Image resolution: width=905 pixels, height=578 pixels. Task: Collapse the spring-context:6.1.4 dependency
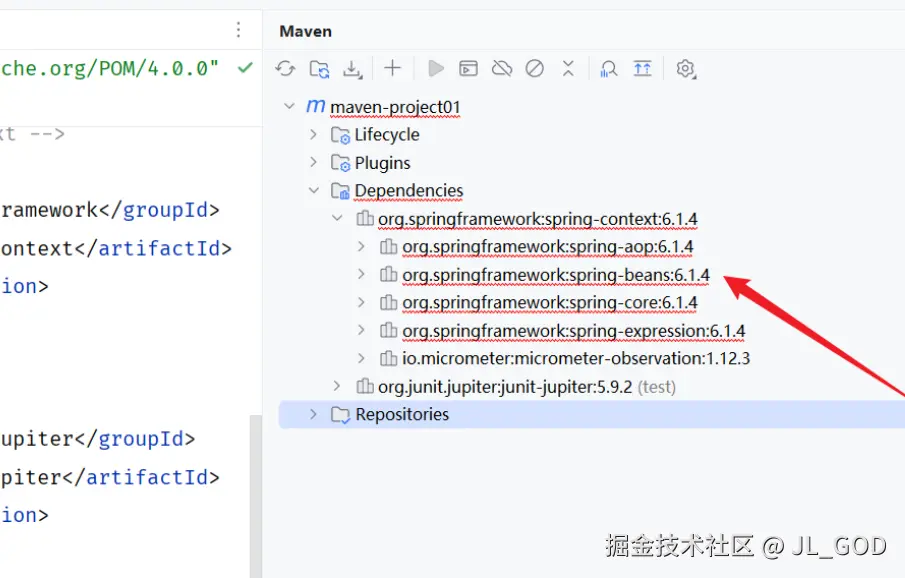338,218
